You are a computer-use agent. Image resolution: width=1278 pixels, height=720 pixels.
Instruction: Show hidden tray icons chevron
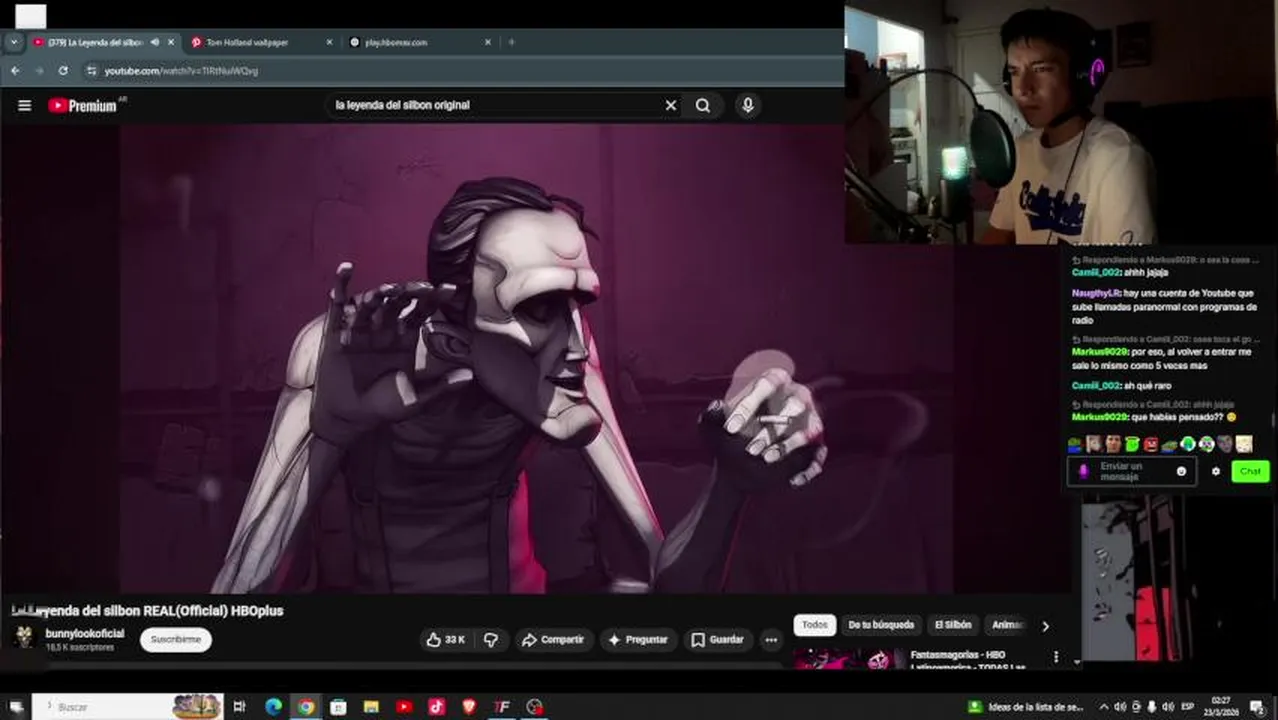click(x=1104, y=707)
